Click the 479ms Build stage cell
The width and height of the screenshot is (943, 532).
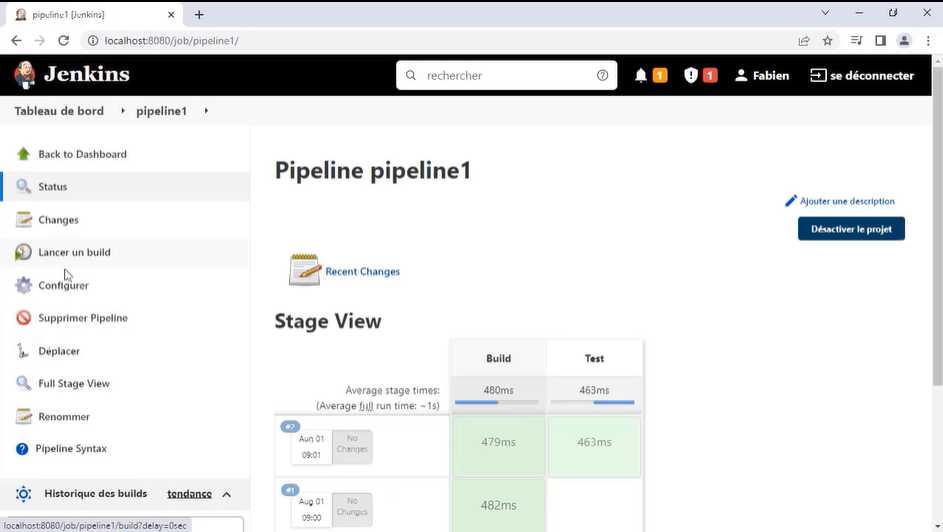coord(498,445)
